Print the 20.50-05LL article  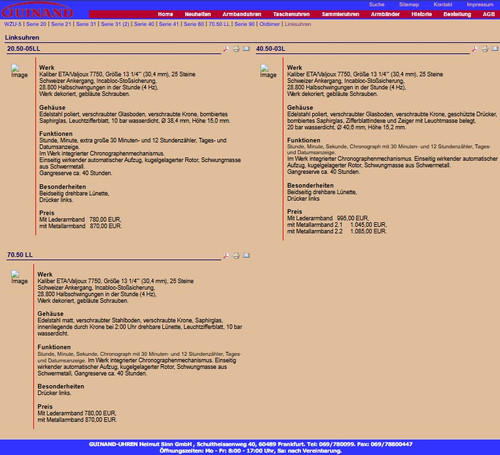pyautogui.click(x=236, y=49)
